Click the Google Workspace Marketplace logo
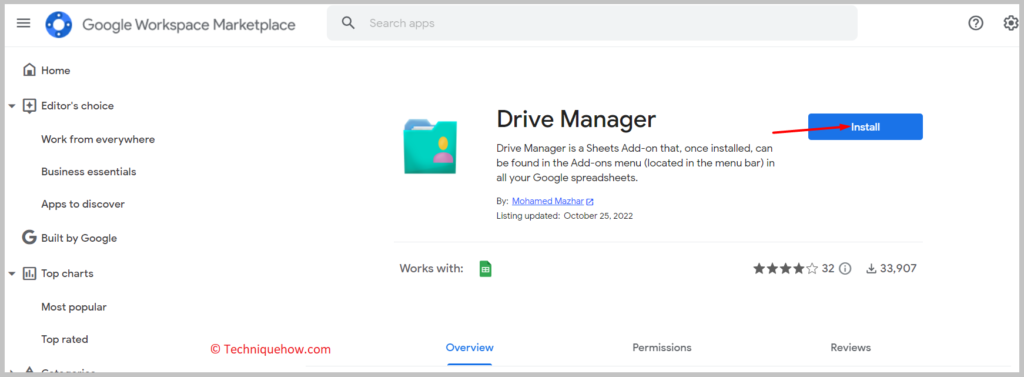 coord(58,25)
